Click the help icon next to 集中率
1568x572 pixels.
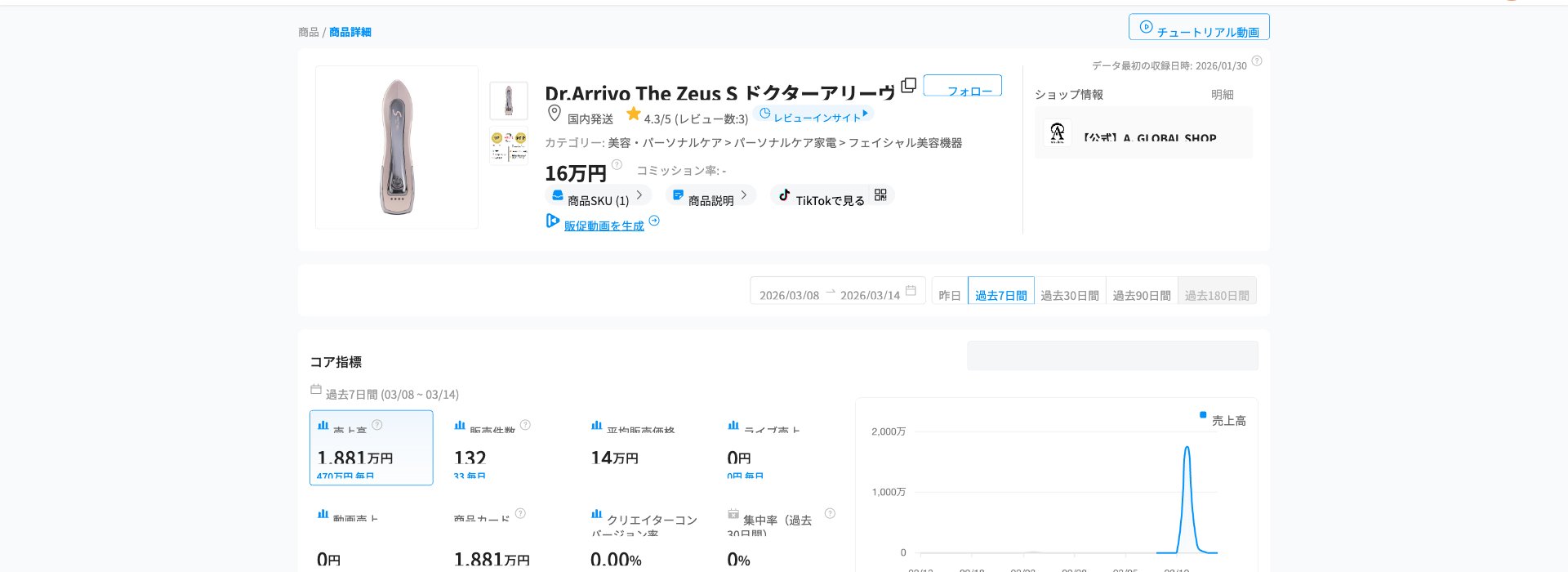[830, 513]
